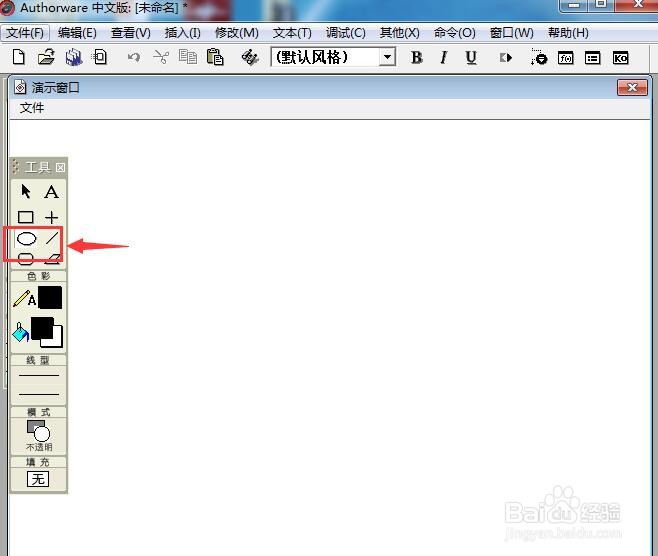
Task: Click the black foreground fill swatch
Action: pyautogui.click(x=42, y=328)
